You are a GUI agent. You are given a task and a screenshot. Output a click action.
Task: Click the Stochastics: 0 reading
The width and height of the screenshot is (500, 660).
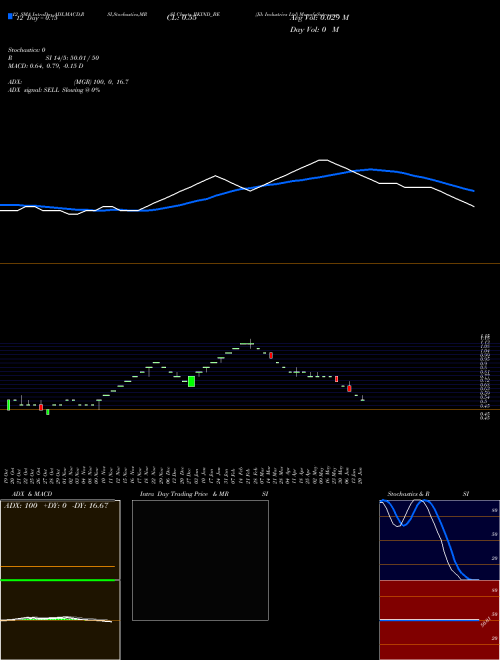27,50
